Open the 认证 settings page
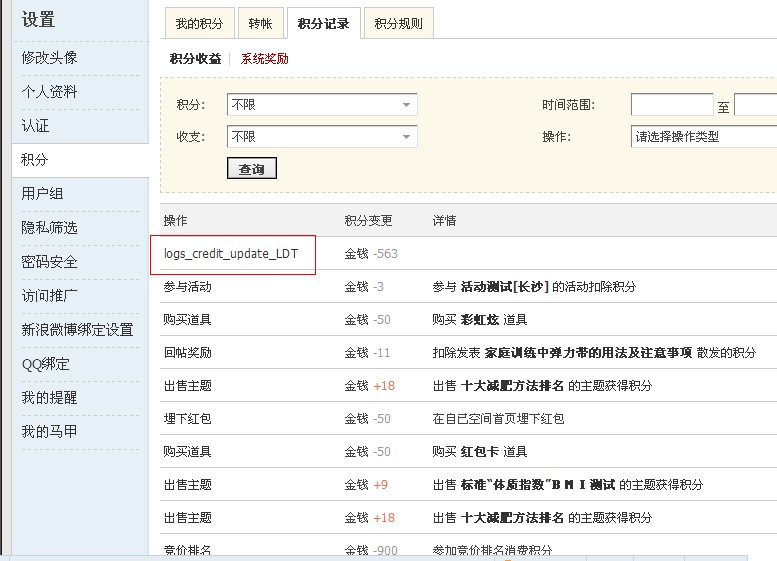This screenshot has height=561, width=777. [x=35, y=126]
